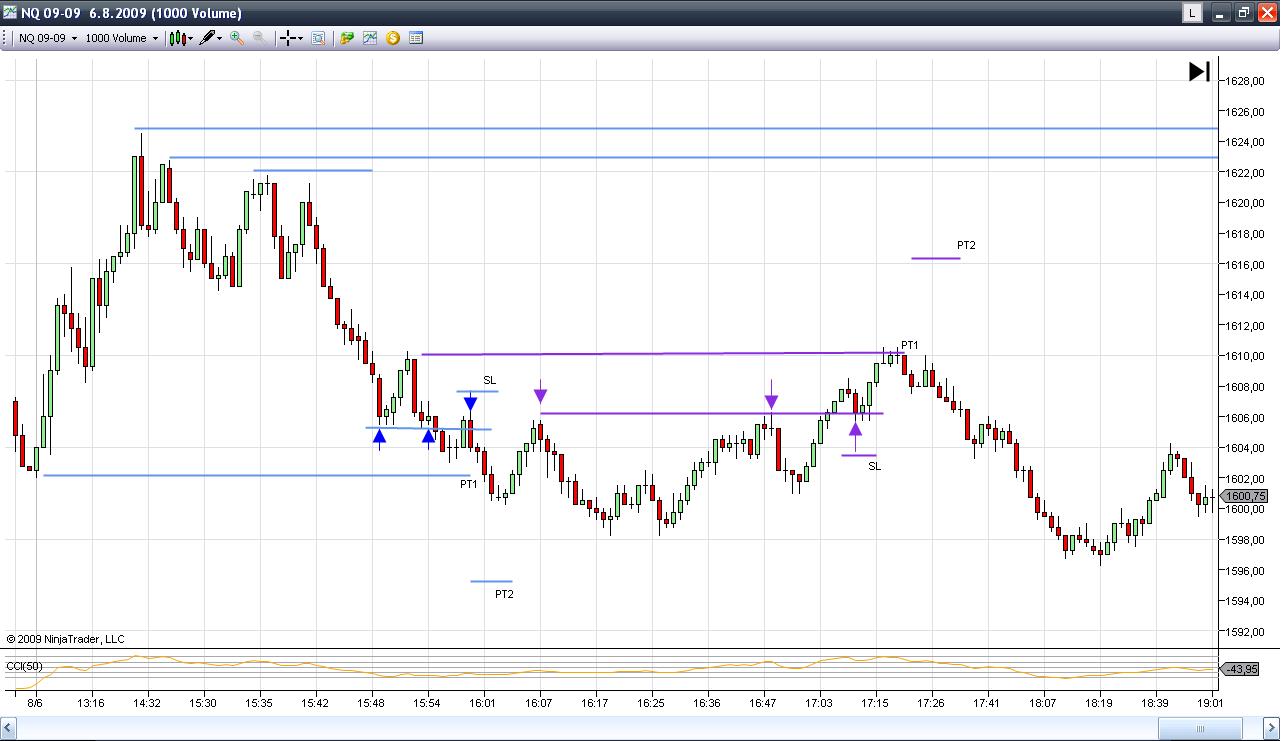
Task: Open the candlestick chart style tool
Action: 177,38
